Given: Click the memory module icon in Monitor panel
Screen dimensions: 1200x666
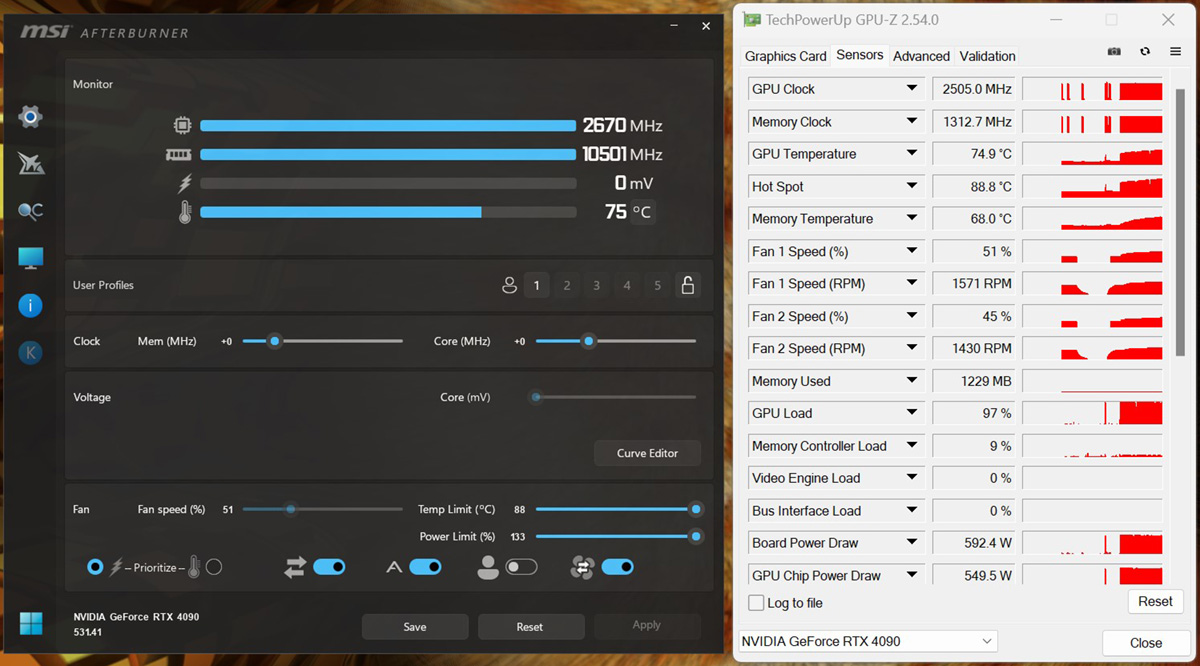Looking at the screenshot, I should pyautogui.click(x=179, y=155).
